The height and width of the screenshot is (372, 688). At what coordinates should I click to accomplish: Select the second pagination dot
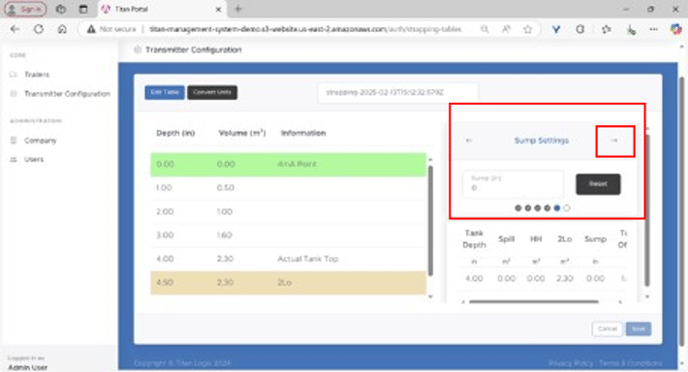528,208
